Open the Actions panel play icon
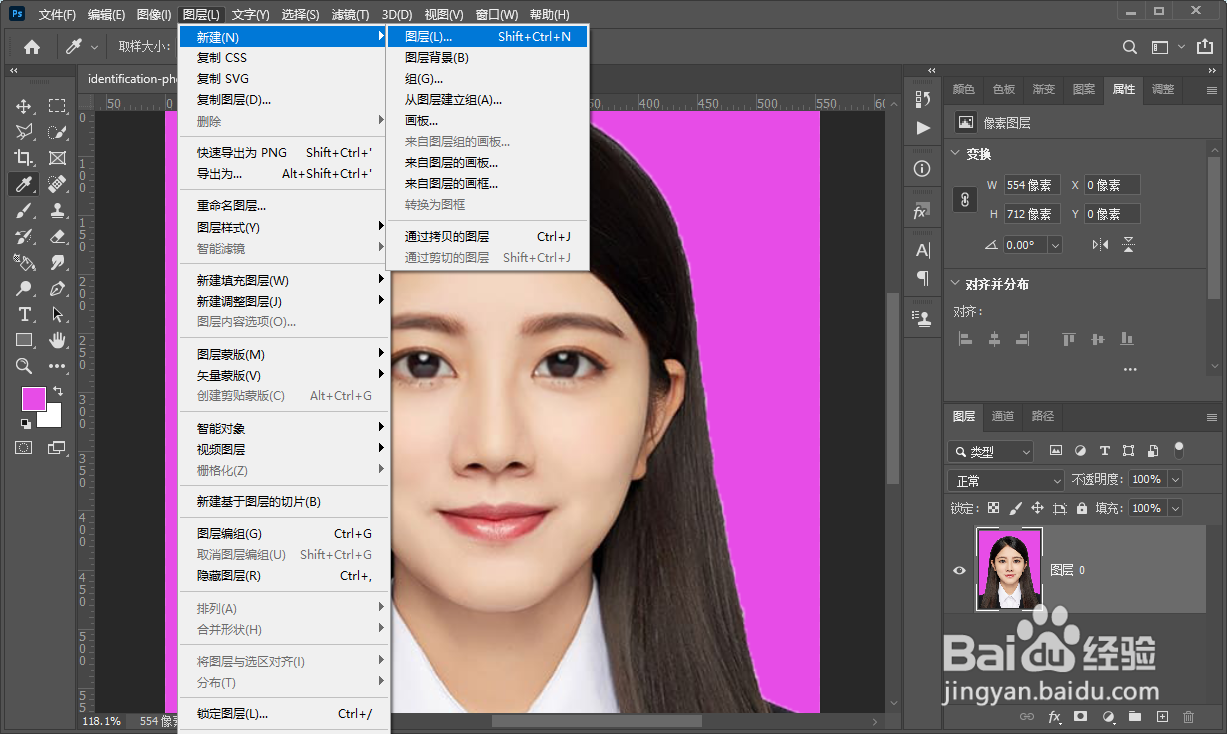1227x734 pixels. click(922, 128)
